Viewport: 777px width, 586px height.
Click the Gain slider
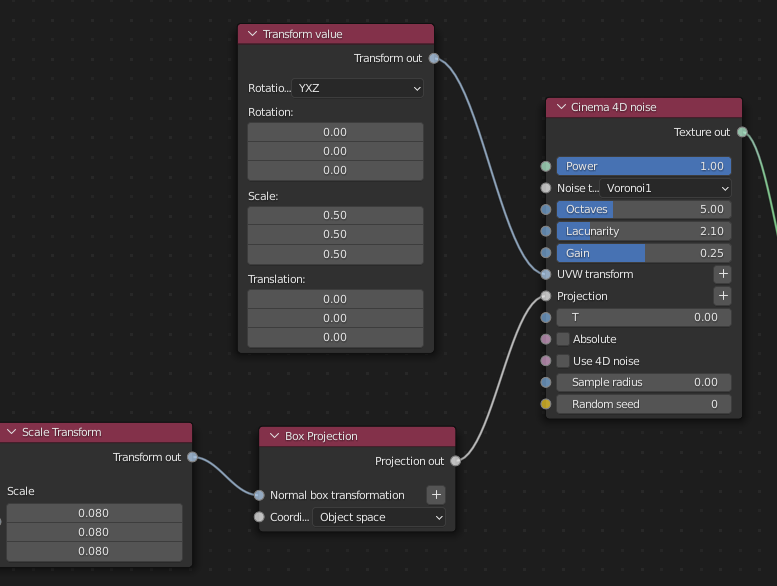(643, 253)
